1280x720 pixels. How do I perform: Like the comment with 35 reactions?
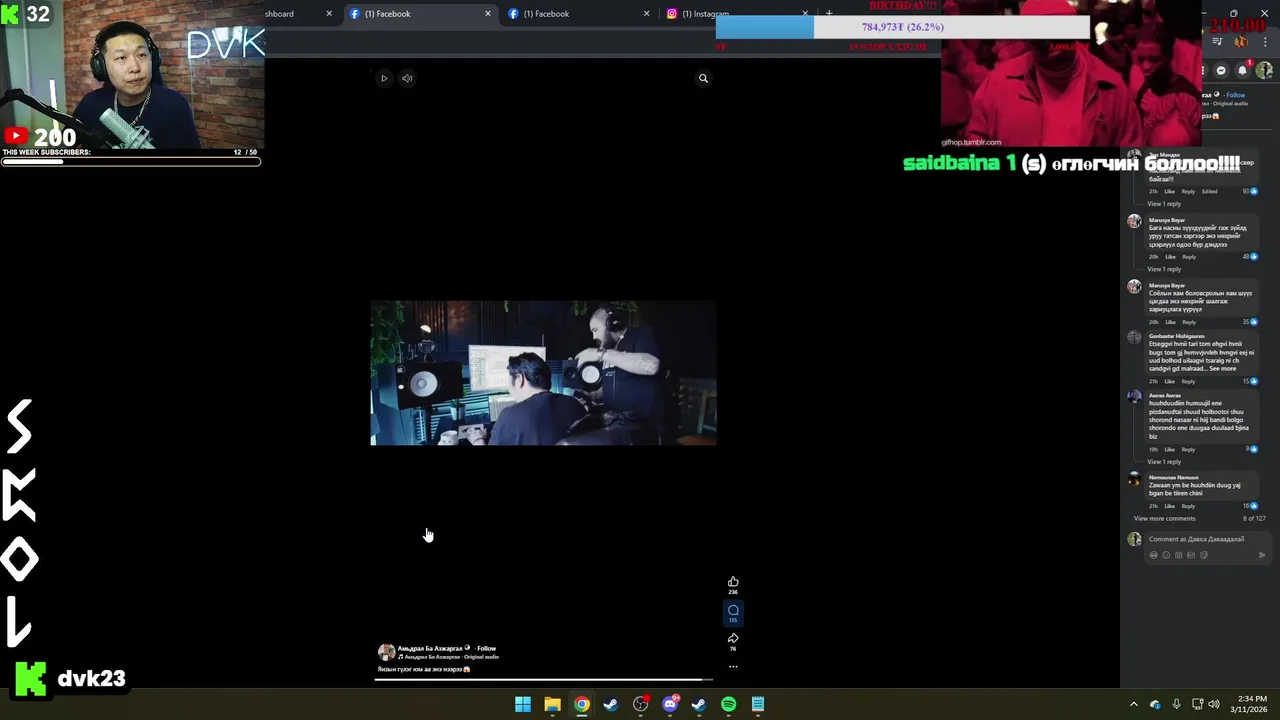[1170, 322]
